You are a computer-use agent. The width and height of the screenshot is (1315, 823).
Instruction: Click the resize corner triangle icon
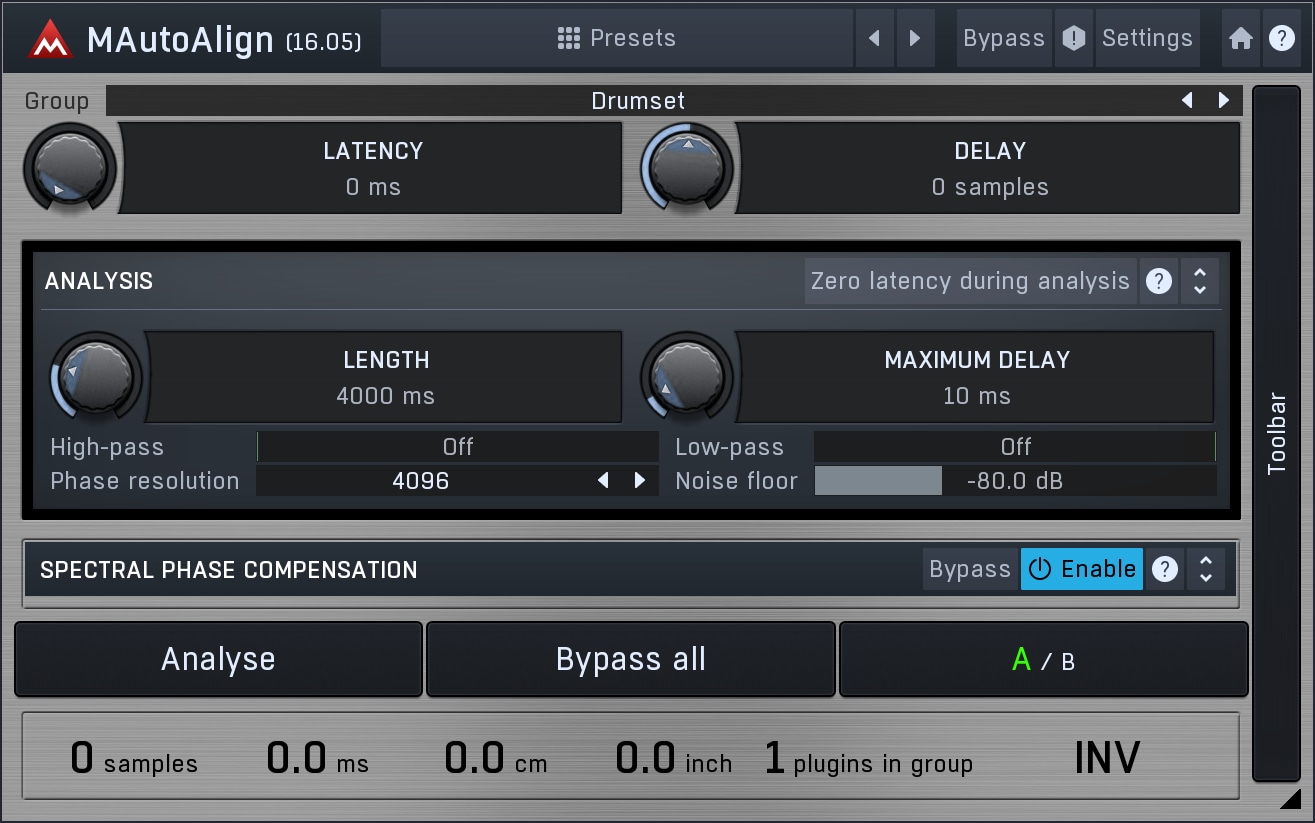point(1290,797)
